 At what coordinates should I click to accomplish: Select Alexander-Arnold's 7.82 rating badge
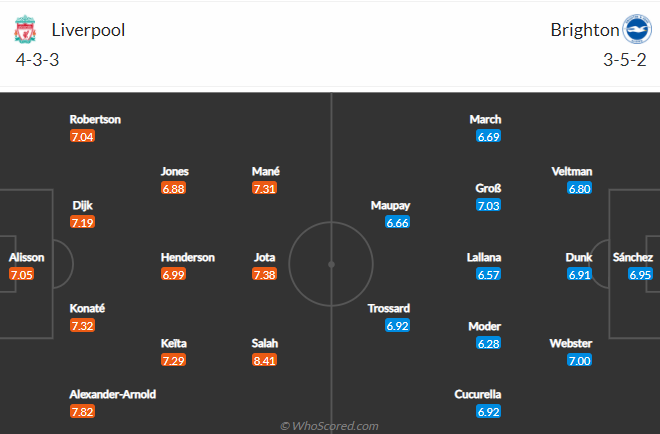pos(82,411)
